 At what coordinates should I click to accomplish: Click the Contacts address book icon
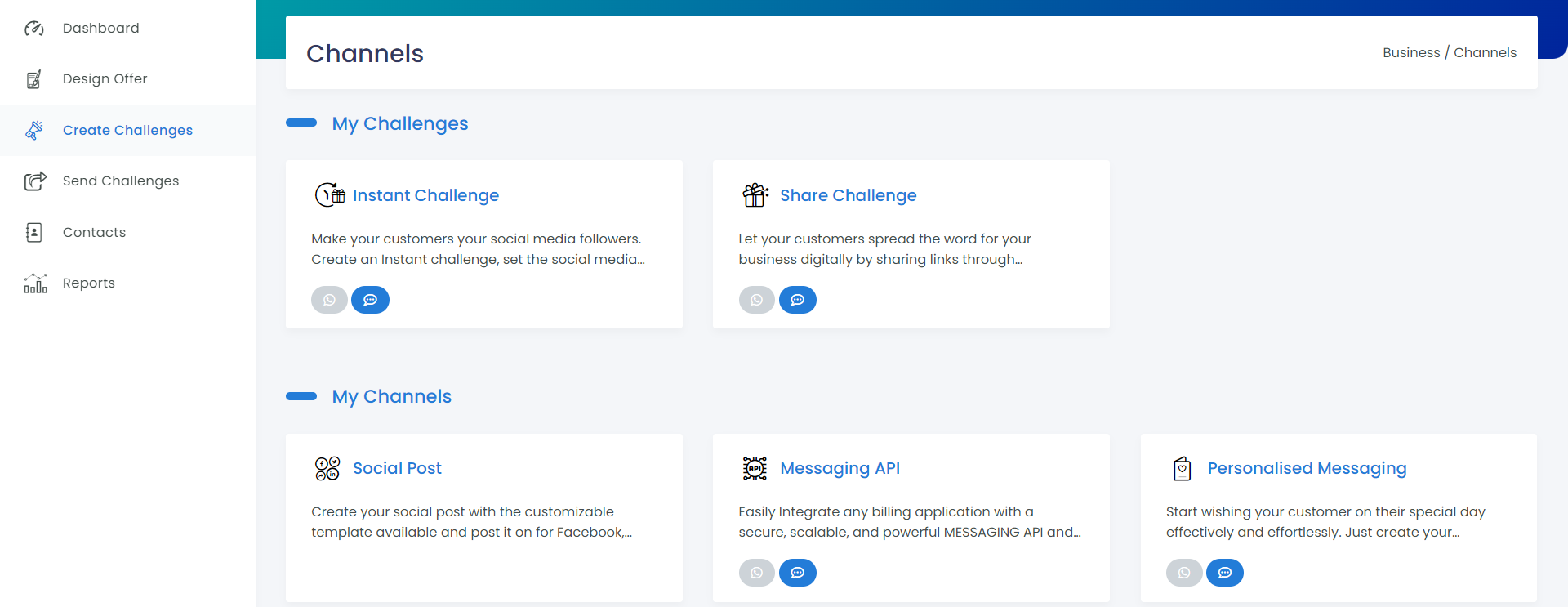[x=34, y=232]
